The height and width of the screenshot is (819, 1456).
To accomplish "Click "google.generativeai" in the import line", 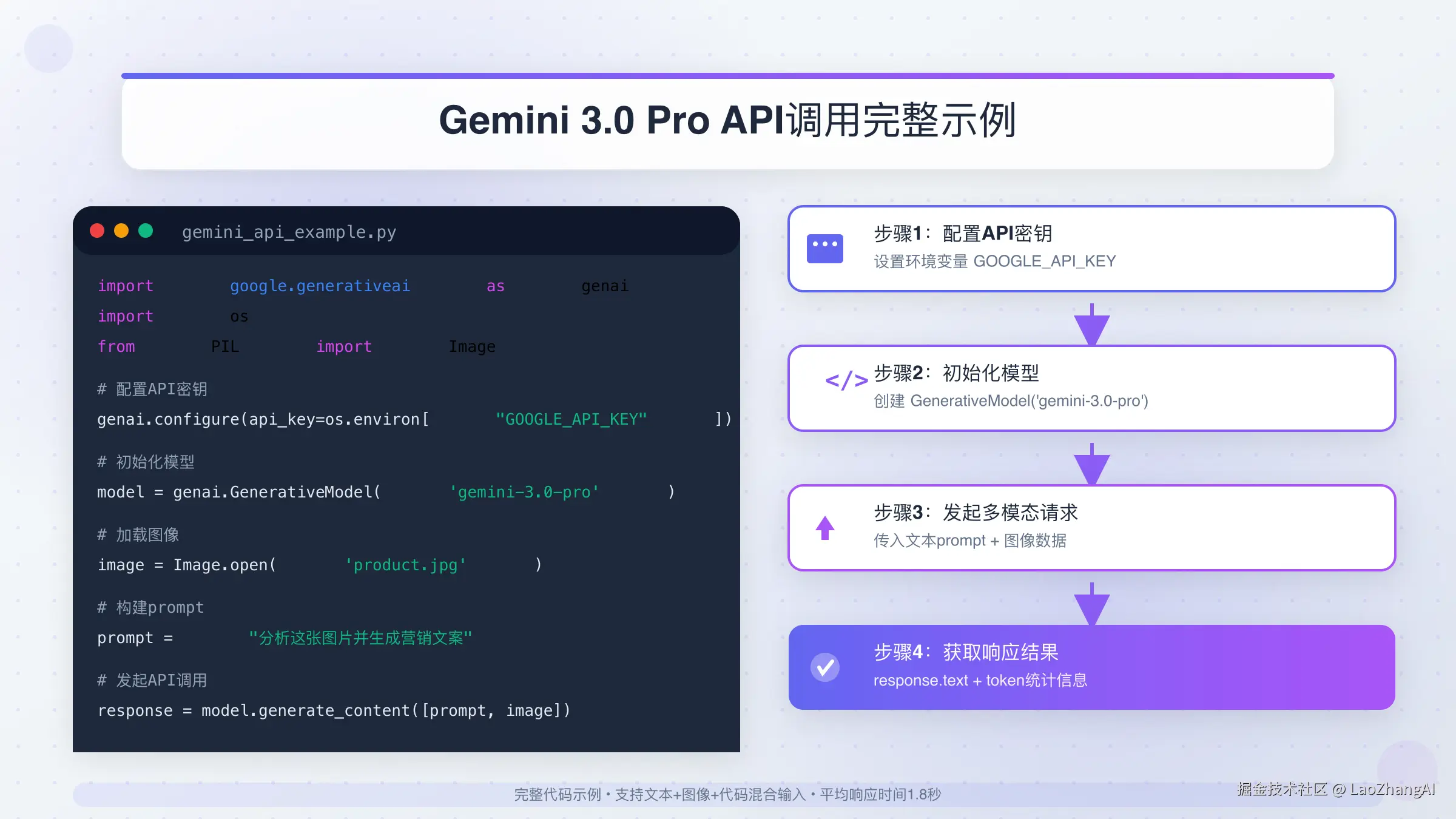I will (320, 286).
